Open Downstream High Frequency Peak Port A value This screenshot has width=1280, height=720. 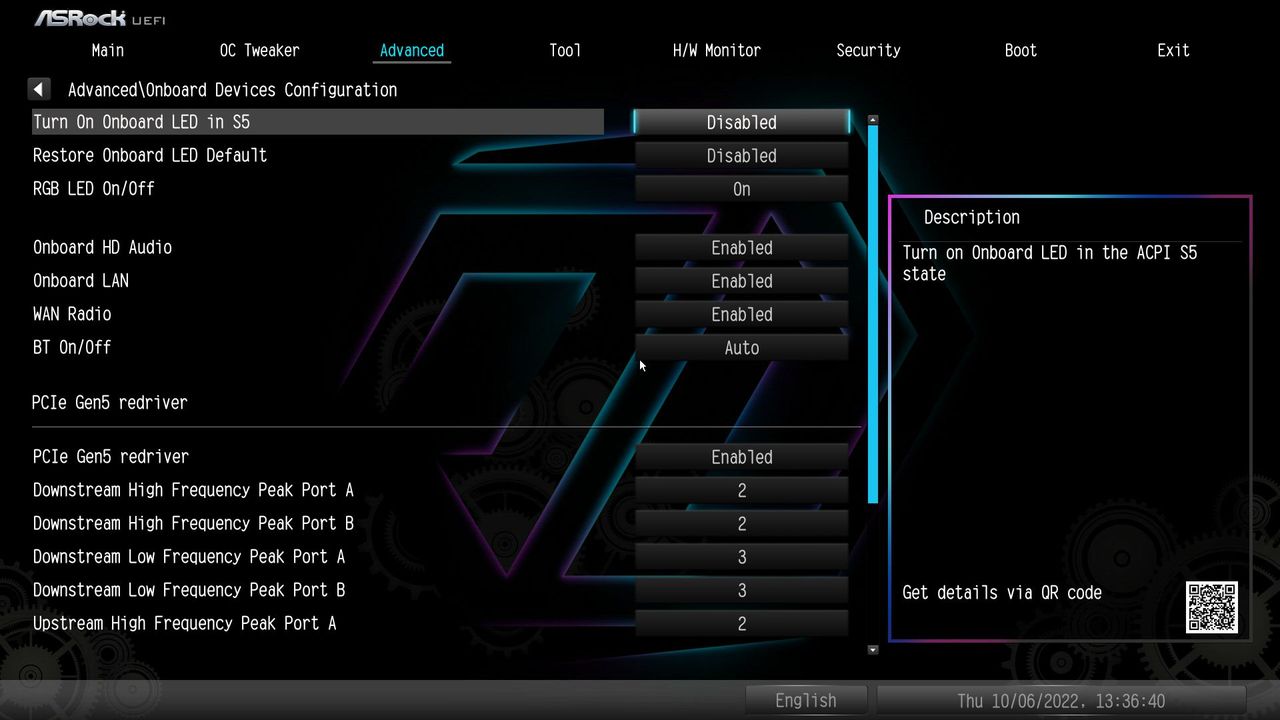742,490
